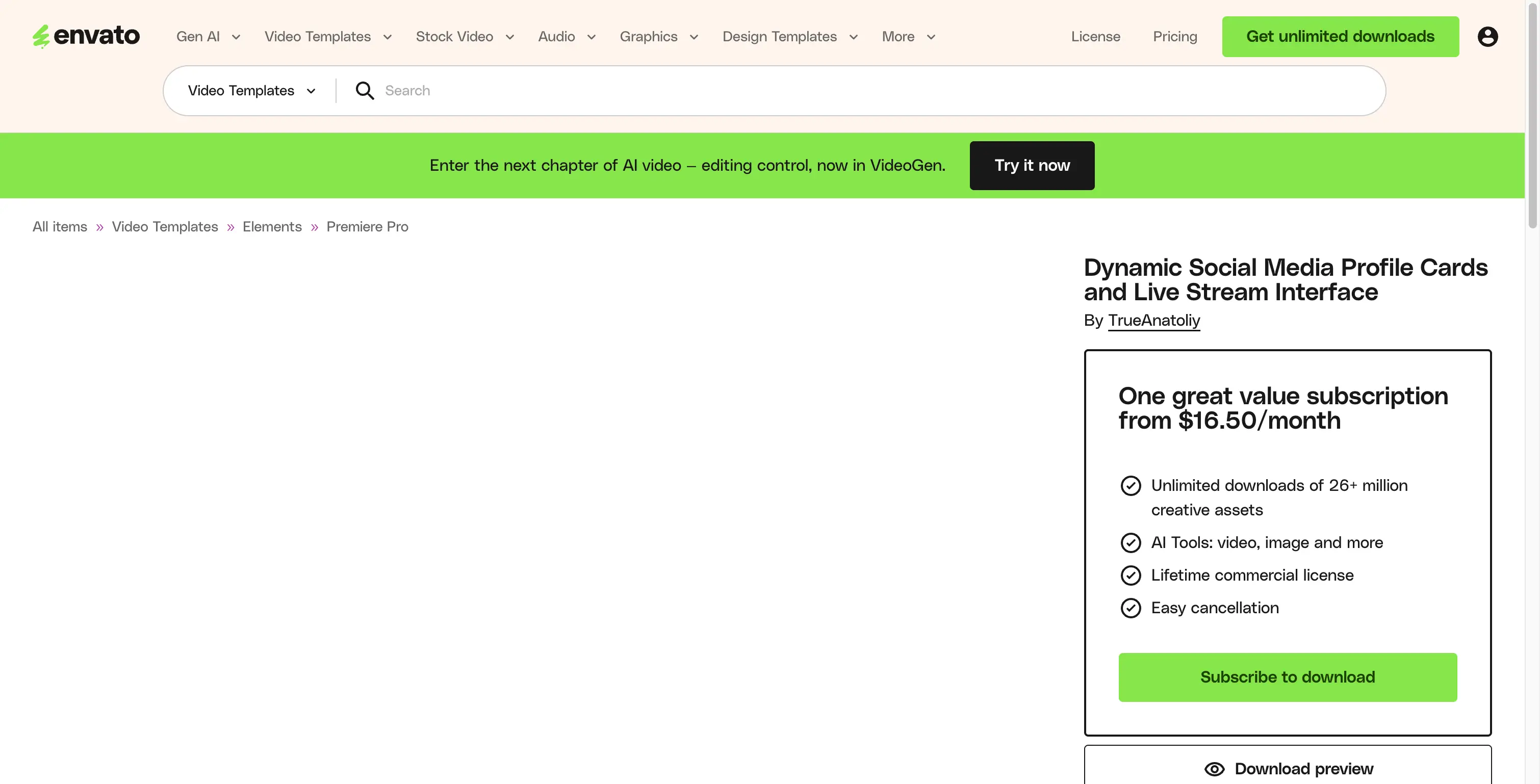Expand the Gen AI menu chevron
1540x784 pixels.
pos(236,37)
